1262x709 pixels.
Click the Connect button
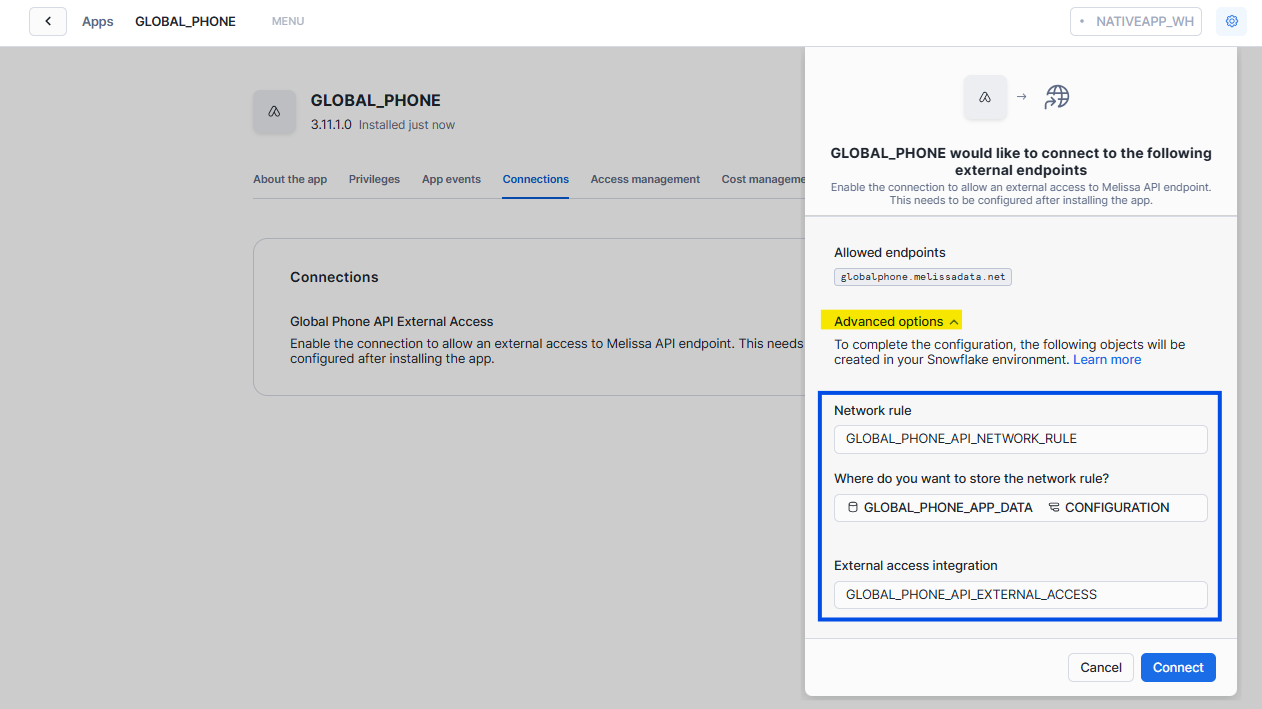coord(1178,667)
